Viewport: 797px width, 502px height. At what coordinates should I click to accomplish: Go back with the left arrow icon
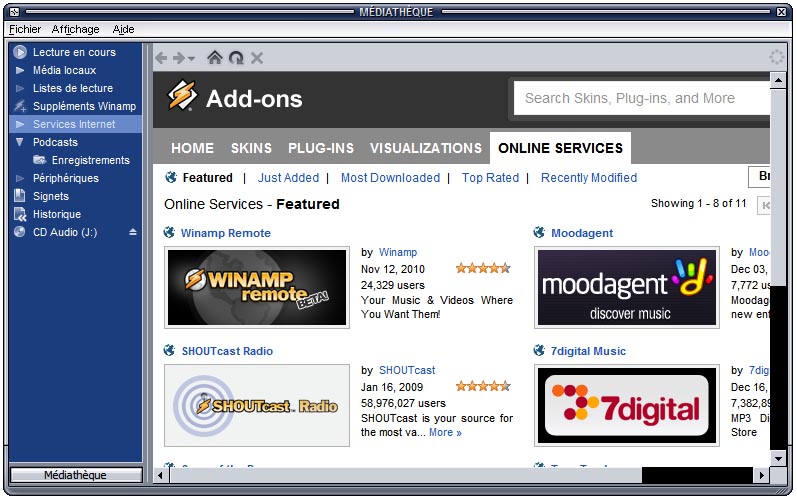tap(161, 58)
